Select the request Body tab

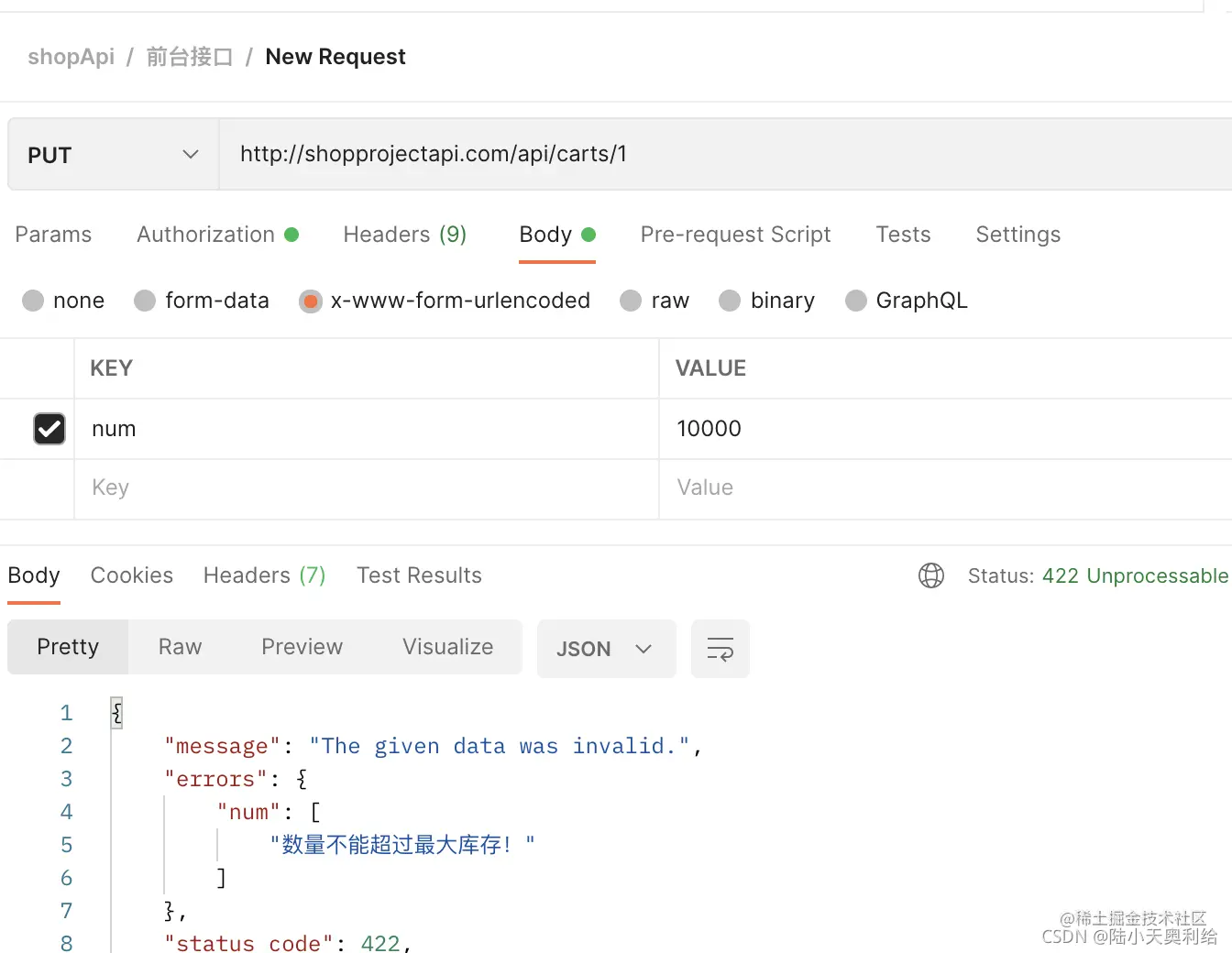[x=557, y=235]
